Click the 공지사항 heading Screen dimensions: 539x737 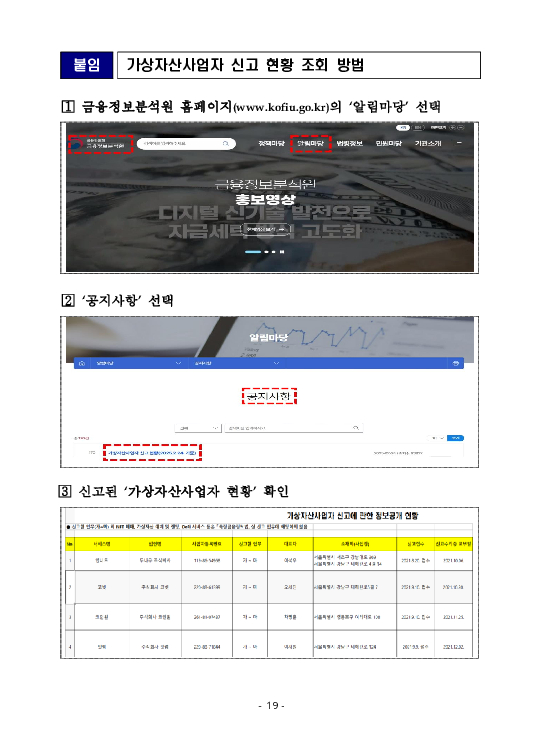coord(269,396)
